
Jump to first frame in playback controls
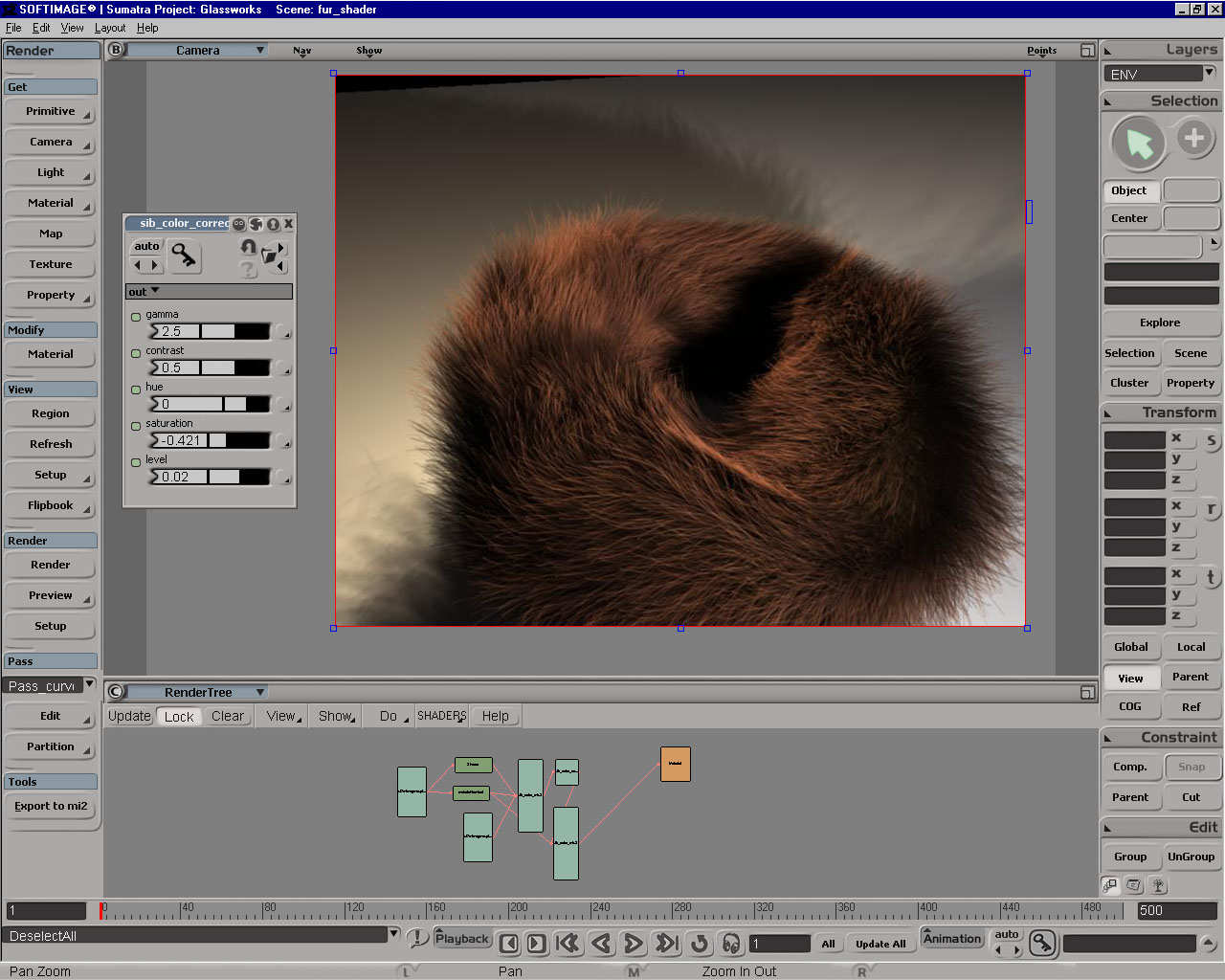568,944
